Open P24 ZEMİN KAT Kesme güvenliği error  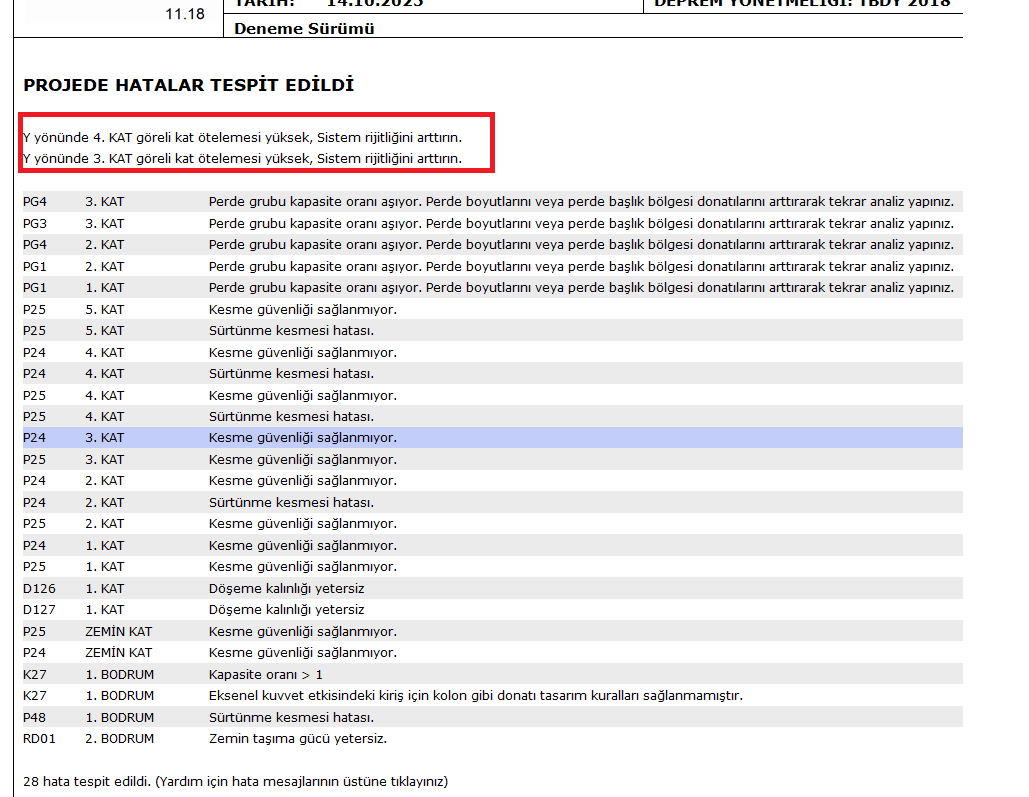point(302,653)
